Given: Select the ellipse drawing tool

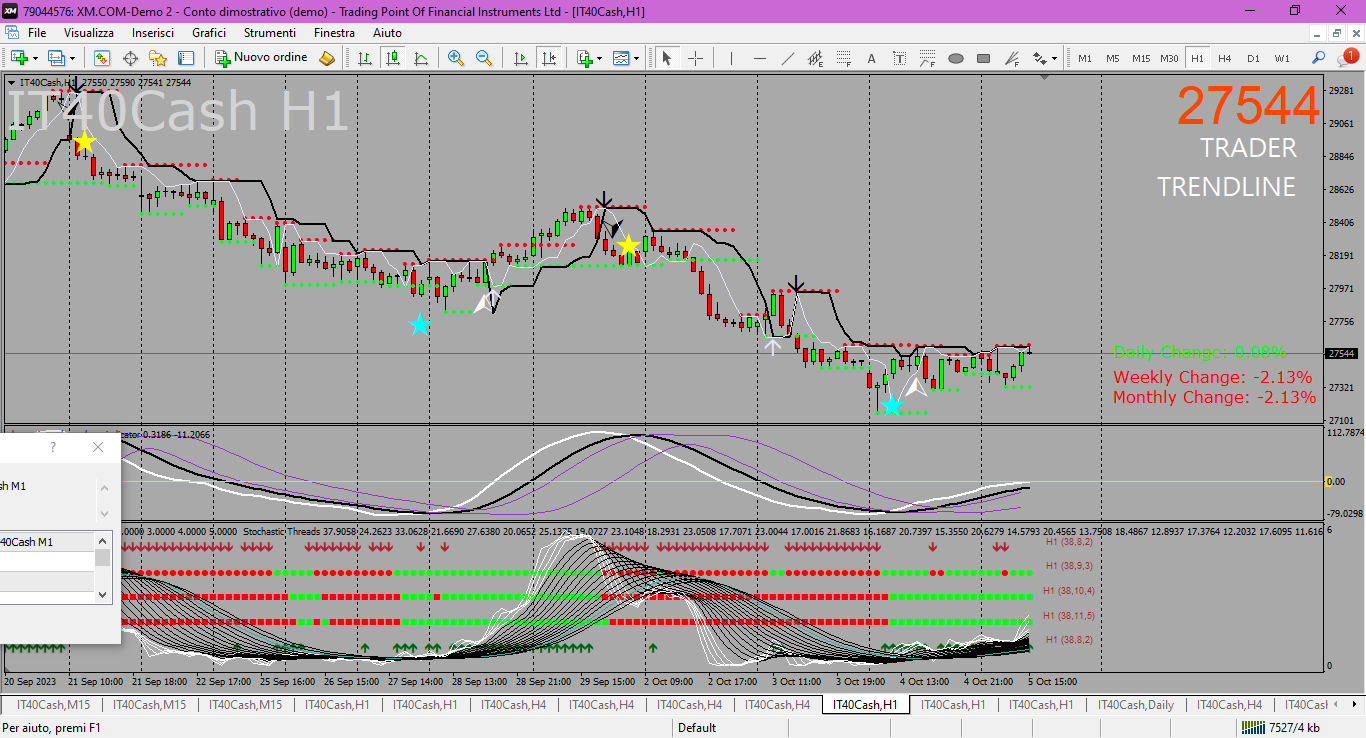Looking at the screenshot, I should coord(955,58).
